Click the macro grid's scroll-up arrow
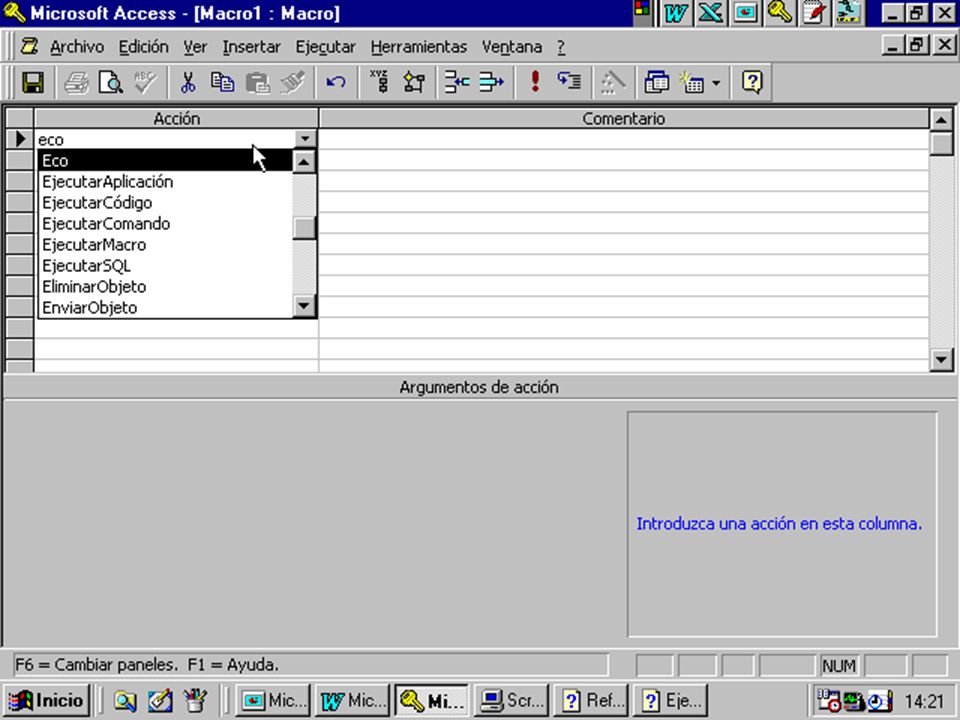Screen dimensions: 960x720 [942, 119]
